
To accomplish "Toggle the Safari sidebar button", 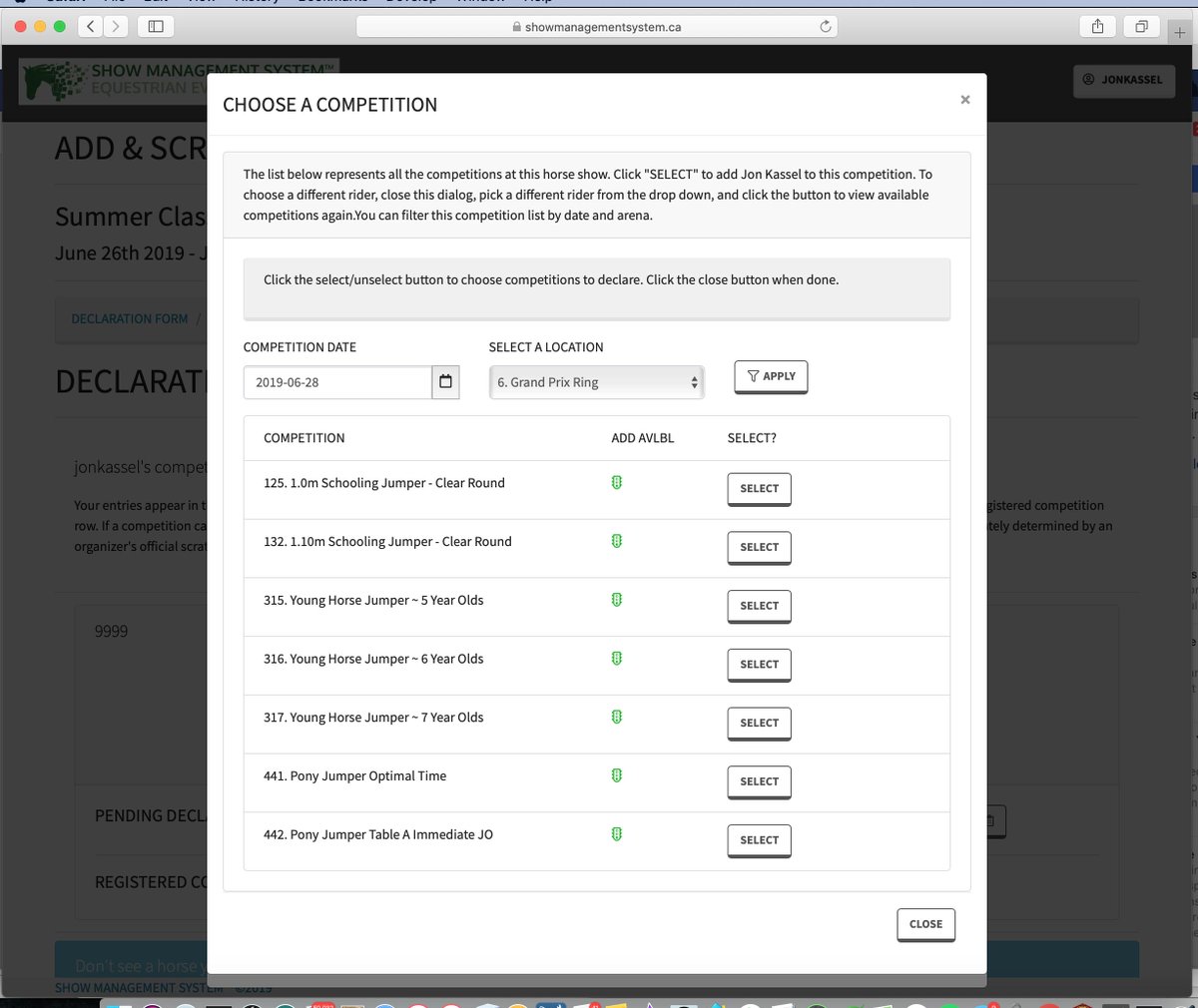I will click(156, 26).
